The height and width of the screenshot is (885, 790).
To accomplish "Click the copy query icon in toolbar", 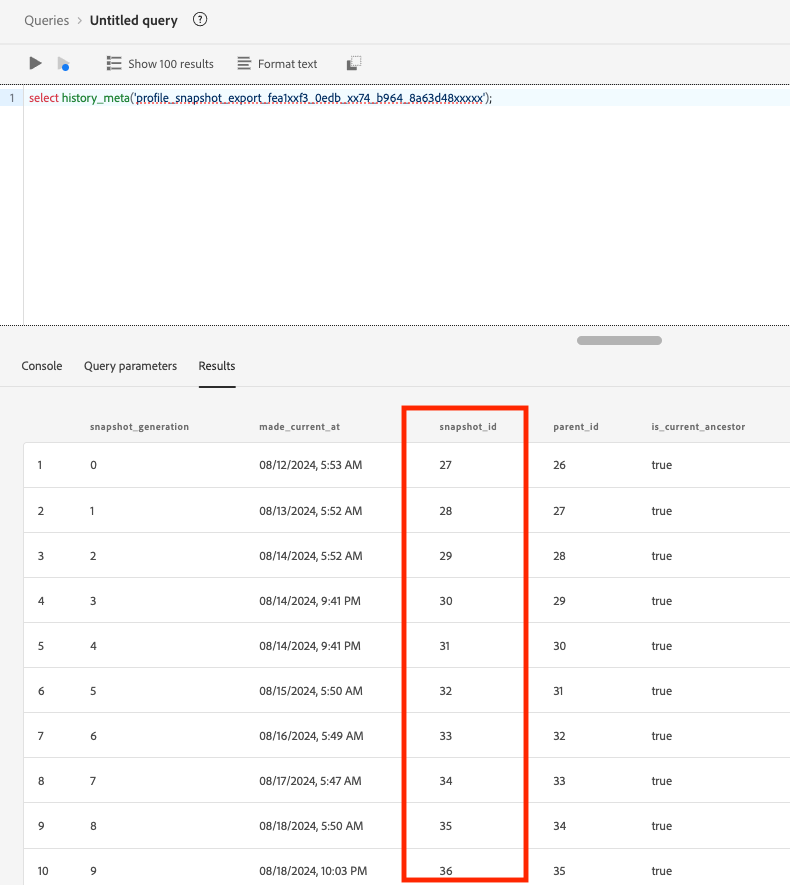I will [x=354, y=63].
